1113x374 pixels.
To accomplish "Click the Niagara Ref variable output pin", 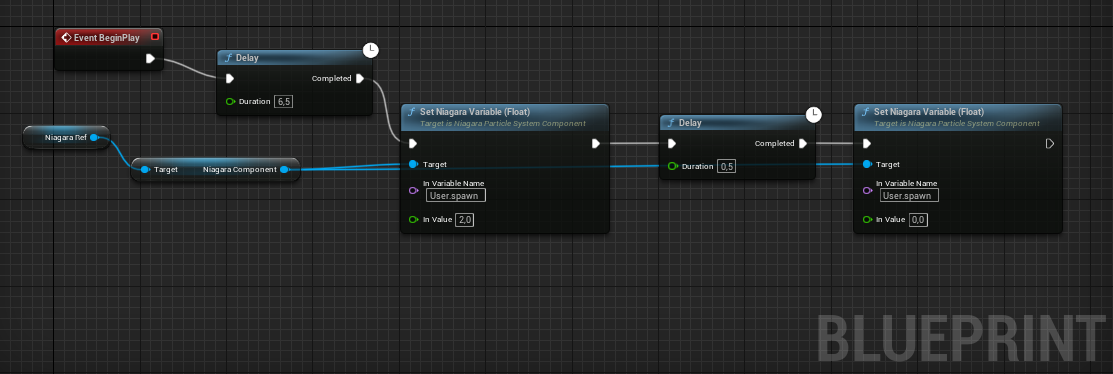I will point(94,137).
